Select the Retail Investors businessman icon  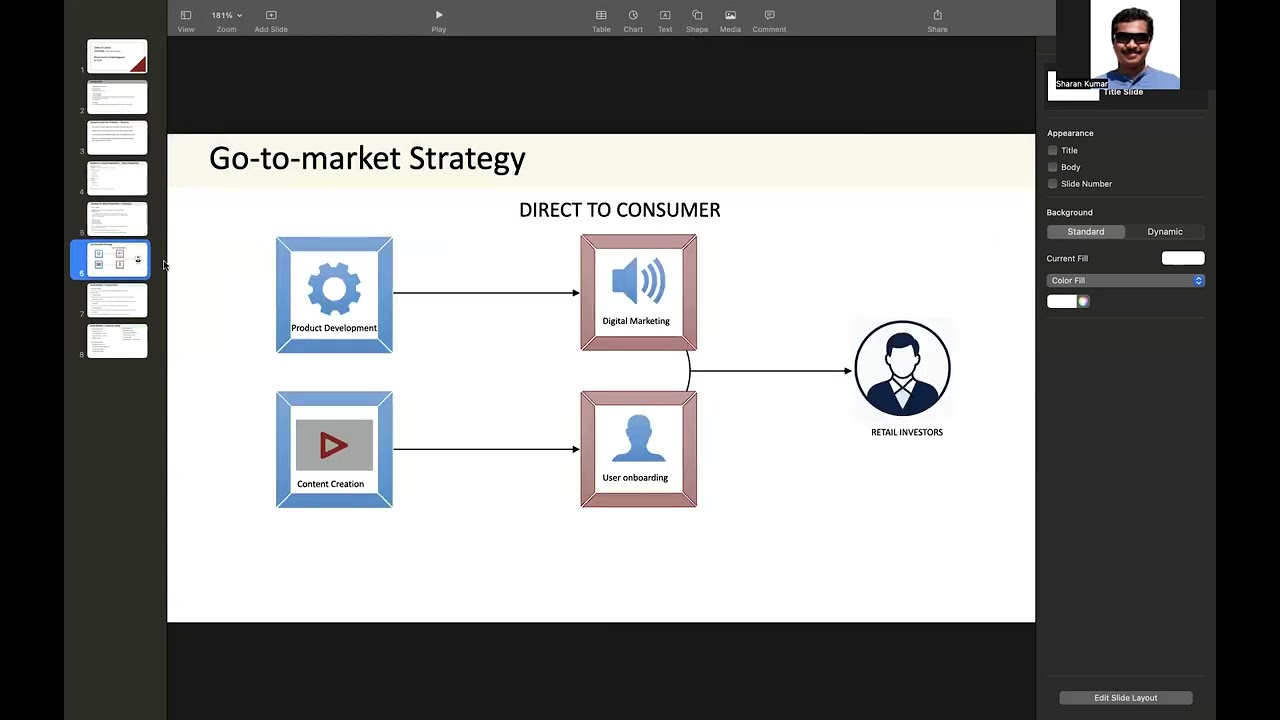click(x=903, y=368)
